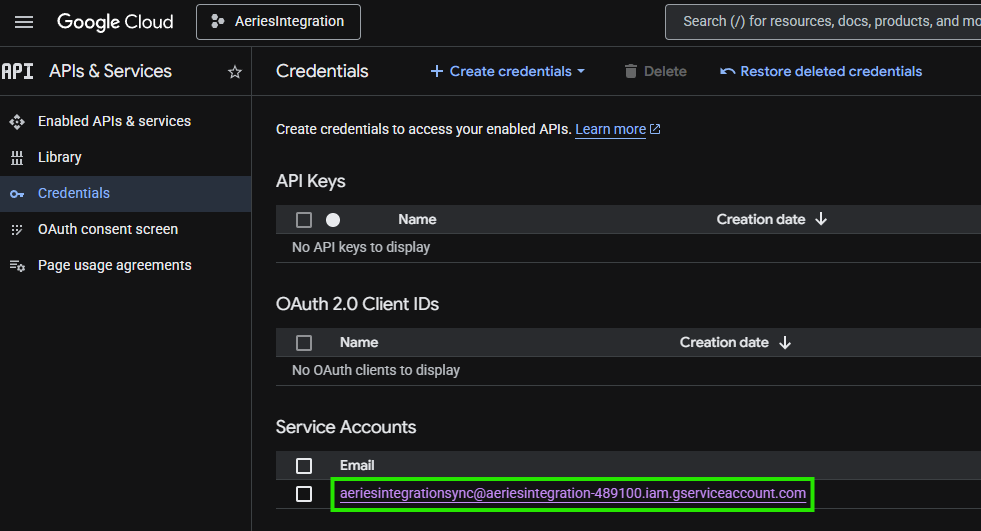Sort API Keys by Name column
The image size is (981, 531).
point(417,220)
